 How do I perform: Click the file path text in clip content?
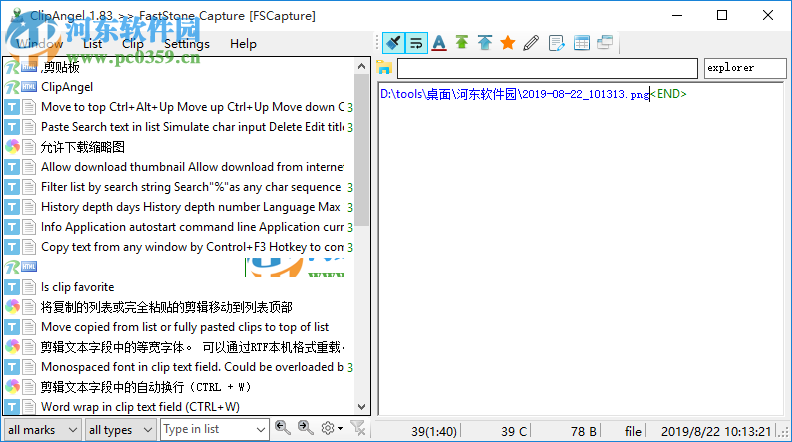point(514,94)
